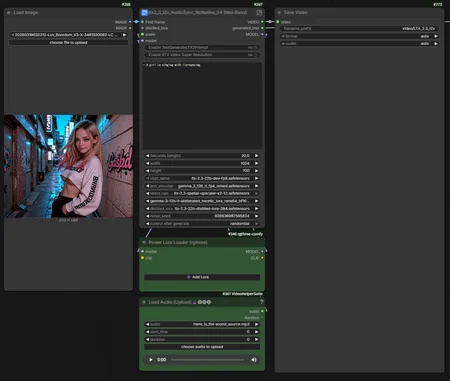
Task: Click the model input port on Power Lora Loader
Action: [x=142, y=251]
